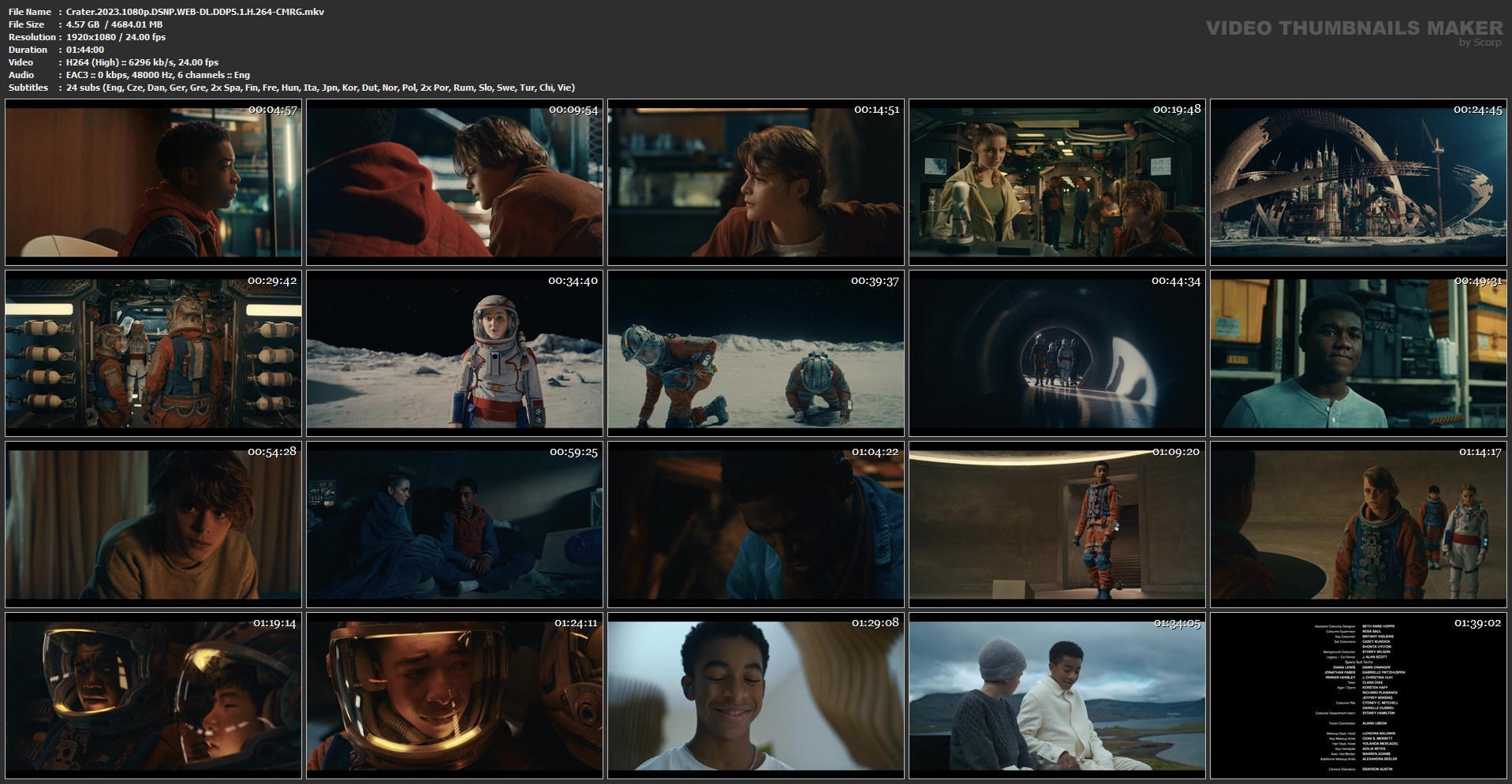The height and width of the screenshot is (784, 1512).
Task: Select the thumbnail at 00:29:42
Action: (x=153, y=353)
